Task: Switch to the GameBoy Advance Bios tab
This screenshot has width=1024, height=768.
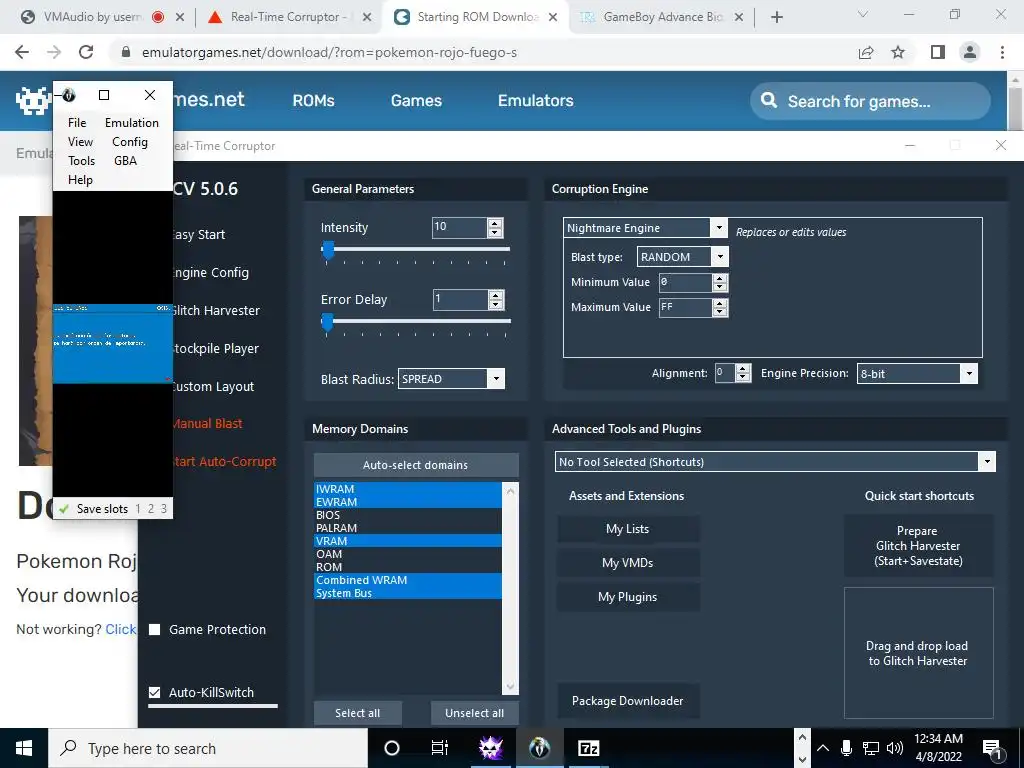Action: (662, 17)
